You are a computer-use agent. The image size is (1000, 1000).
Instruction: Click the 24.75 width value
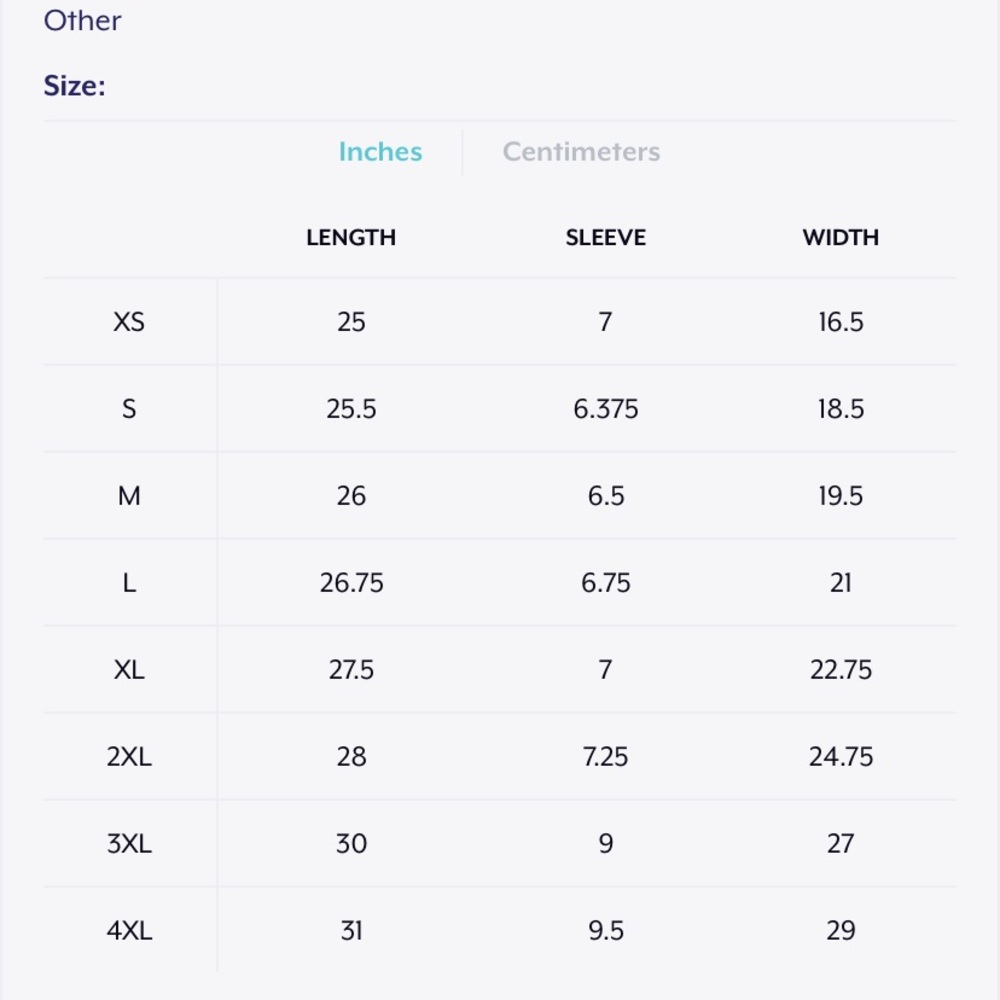841,756
